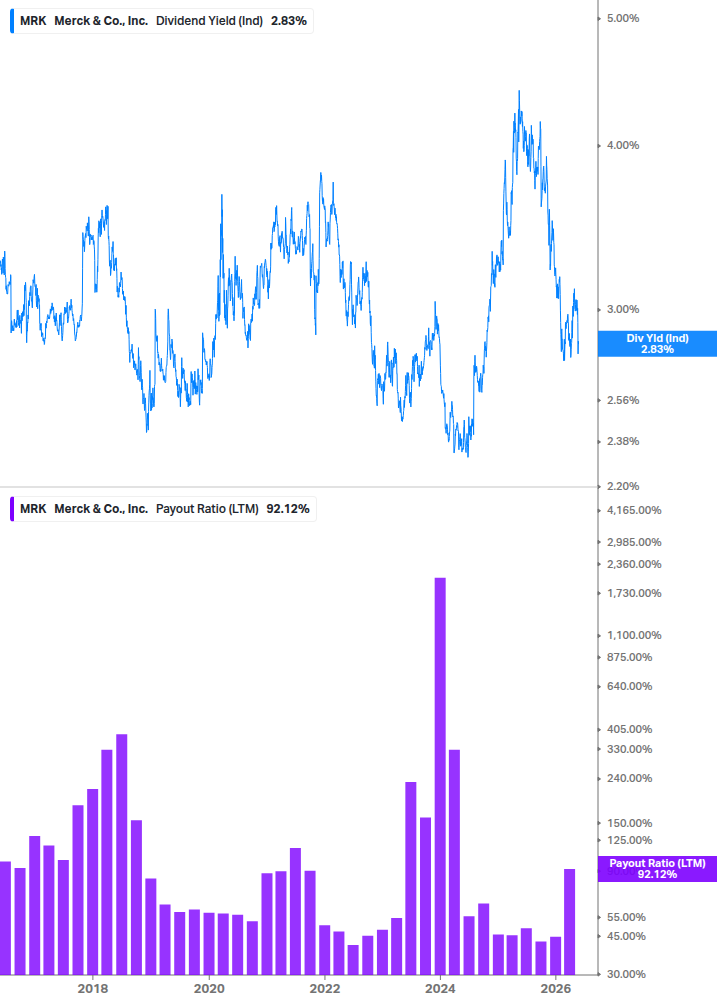Click the 3.00% yield axis label
The image size is (717, 1005).
[x=623, y=310]
